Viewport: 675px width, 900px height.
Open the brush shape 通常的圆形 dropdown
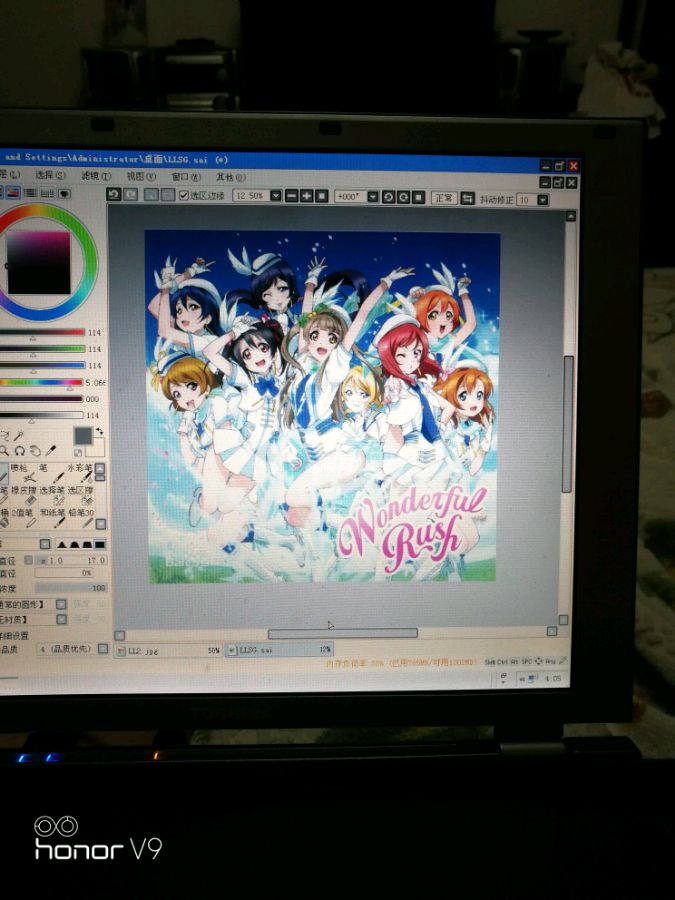61,604
